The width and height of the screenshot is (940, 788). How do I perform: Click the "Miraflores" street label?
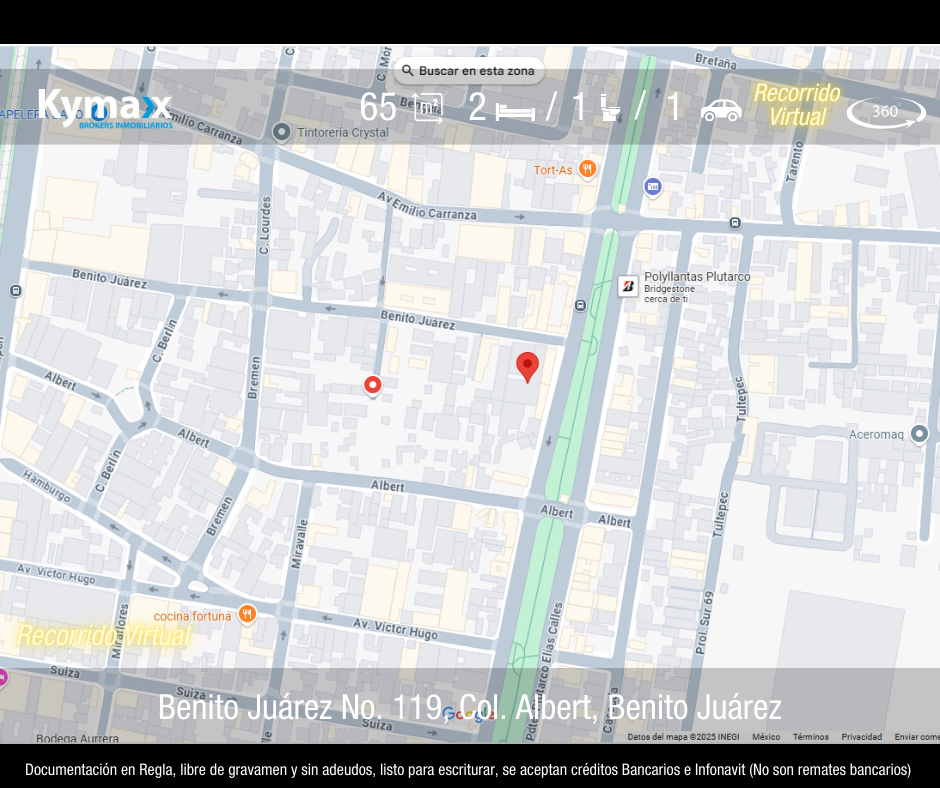pos(119,631)
